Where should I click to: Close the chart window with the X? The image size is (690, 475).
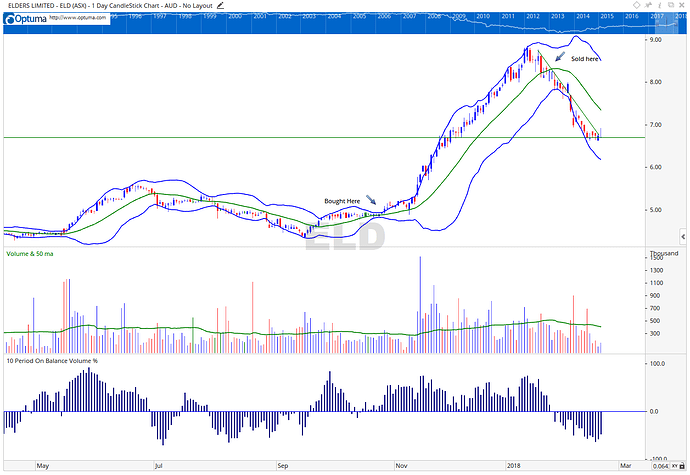683,5
